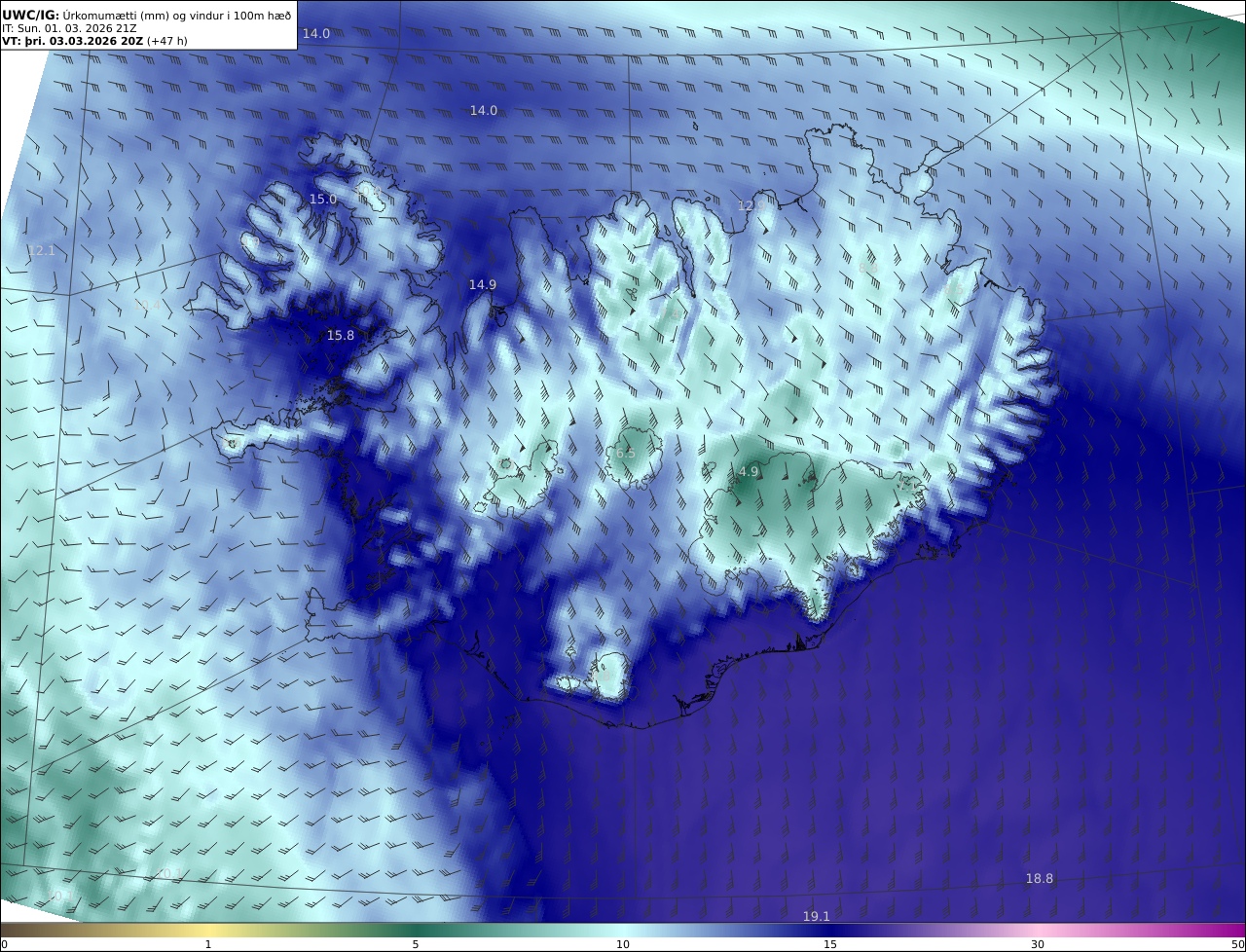Click the 4.9 value on Vatnajökull glacier
Screen dimensions: 1246x952
[x=749, y=472]
